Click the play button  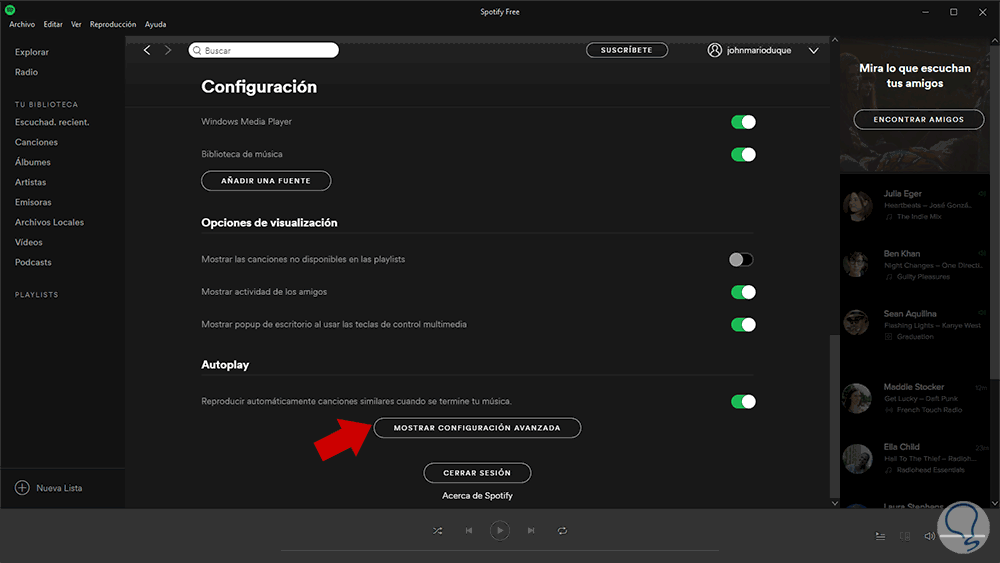tap(499, 530)
